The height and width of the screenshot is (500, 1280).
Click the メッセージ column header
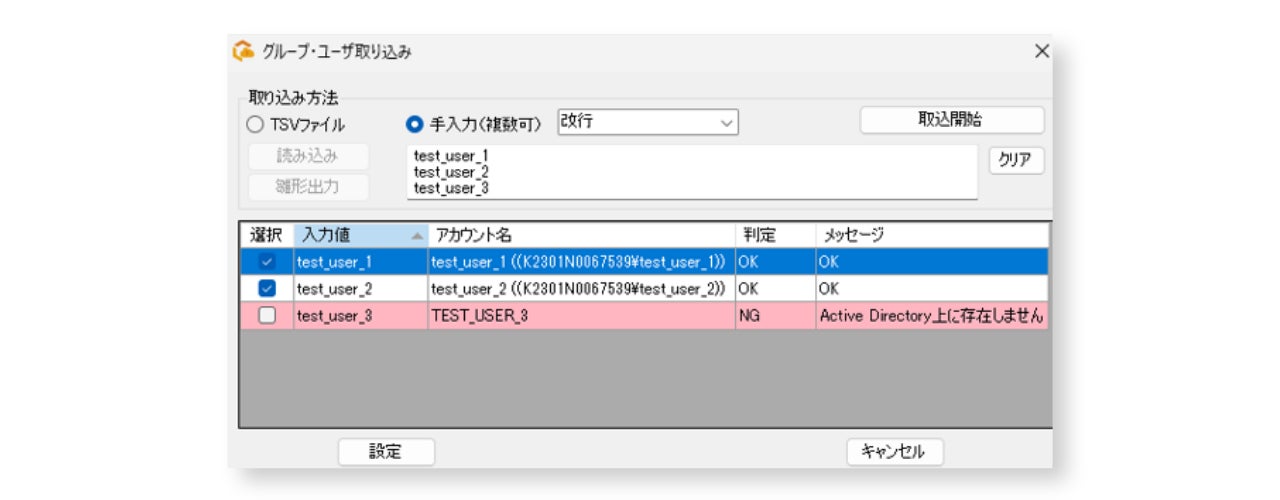pyautogui.click(x=932, y=235)
